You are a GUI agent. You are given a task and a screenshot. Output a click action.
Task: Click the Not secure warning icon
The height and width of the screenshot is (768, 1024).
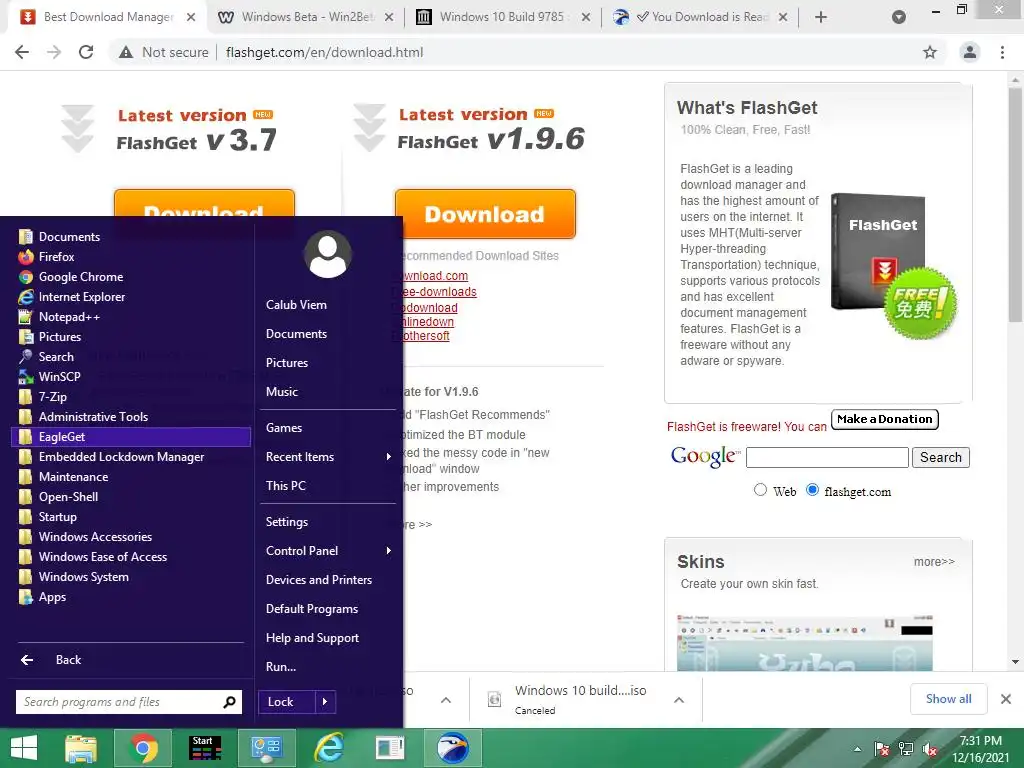coord(126,52)
